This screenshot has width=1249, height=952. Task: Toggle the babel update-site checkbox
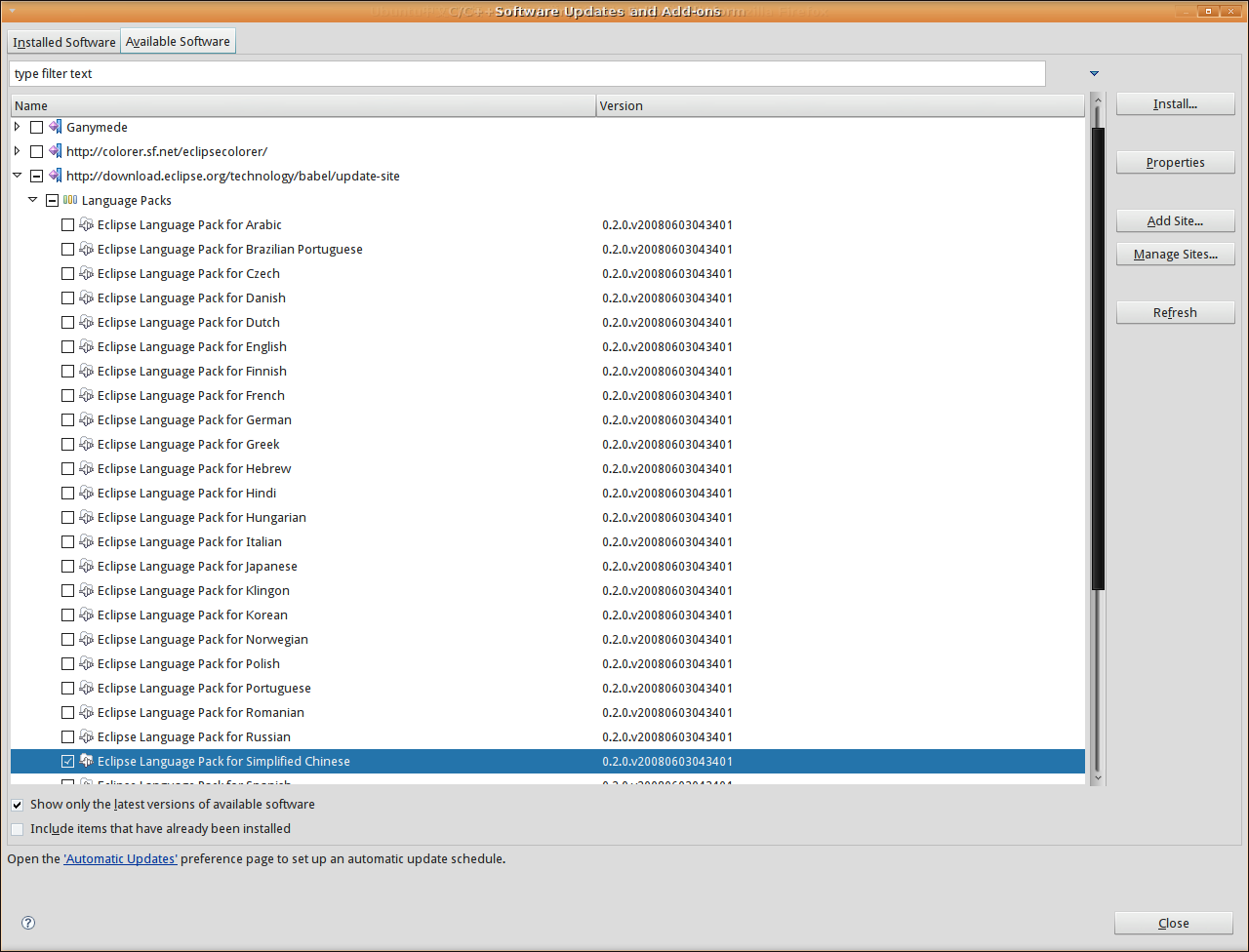(x=36, y=176)
